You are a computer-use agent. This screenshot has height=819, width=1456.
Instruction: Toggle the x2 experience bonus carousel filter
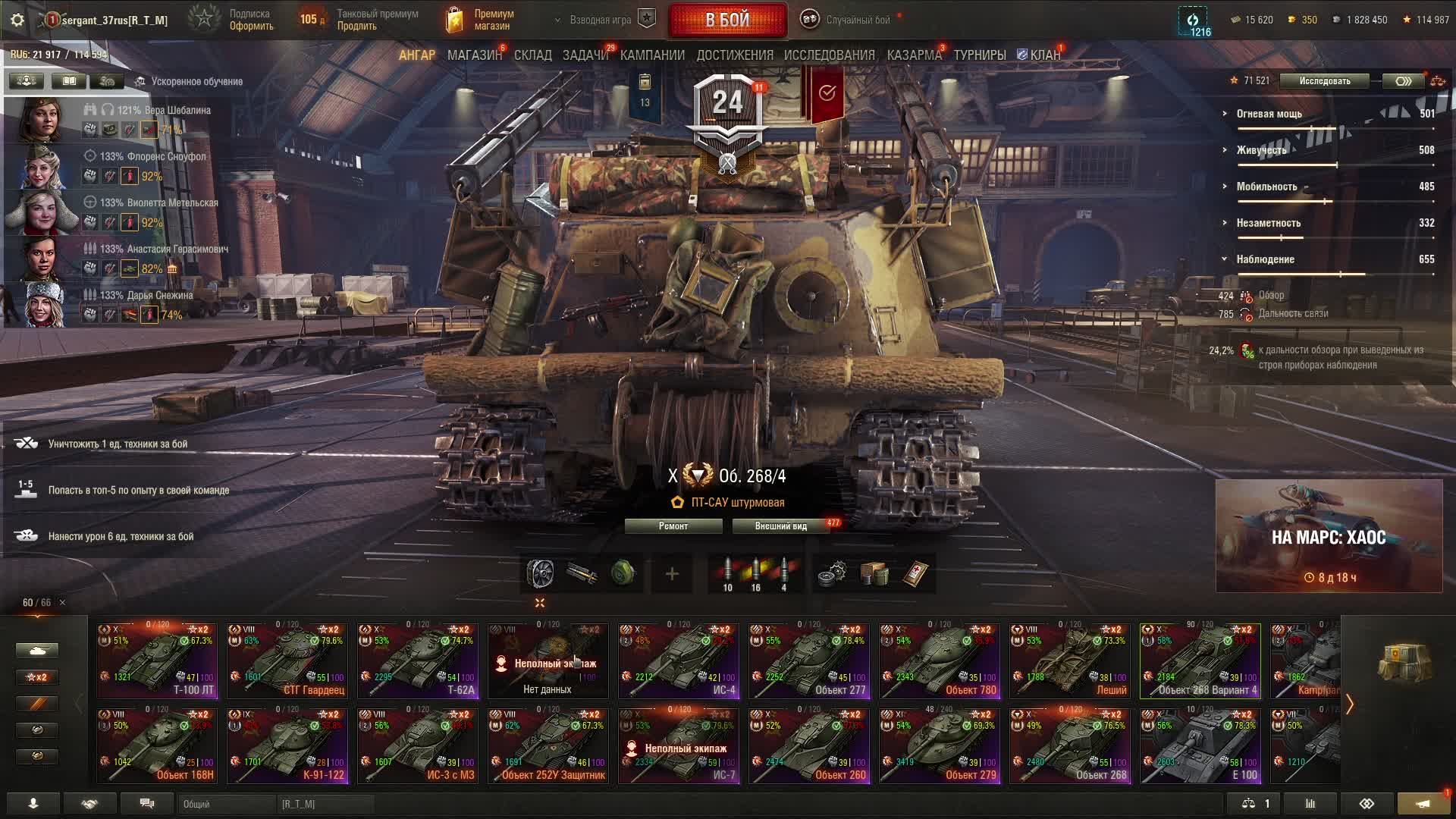pyautogui.click(x=36, y=677)
